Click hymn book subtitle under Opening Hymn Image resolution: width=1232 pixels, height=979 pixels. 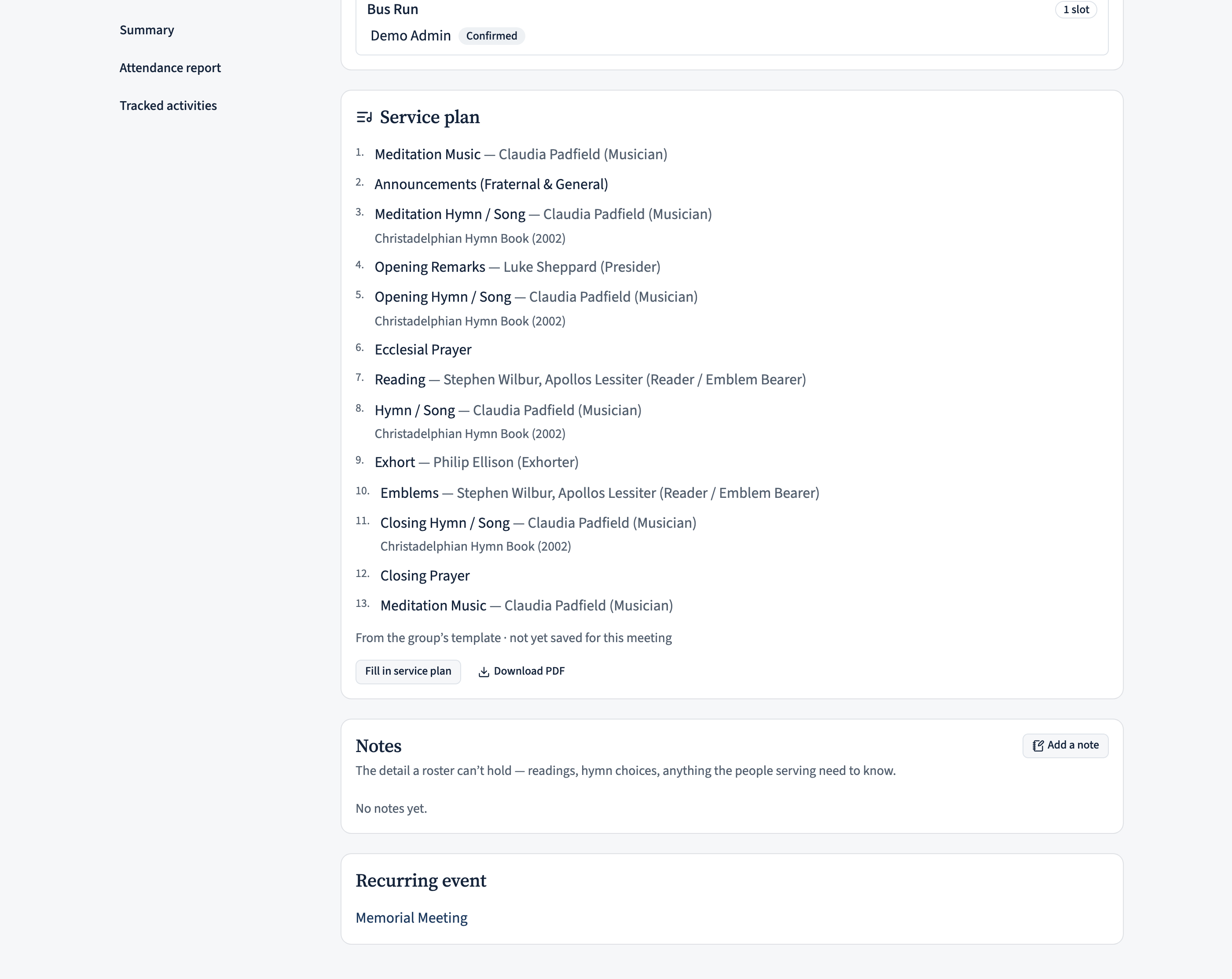(470, 321)
